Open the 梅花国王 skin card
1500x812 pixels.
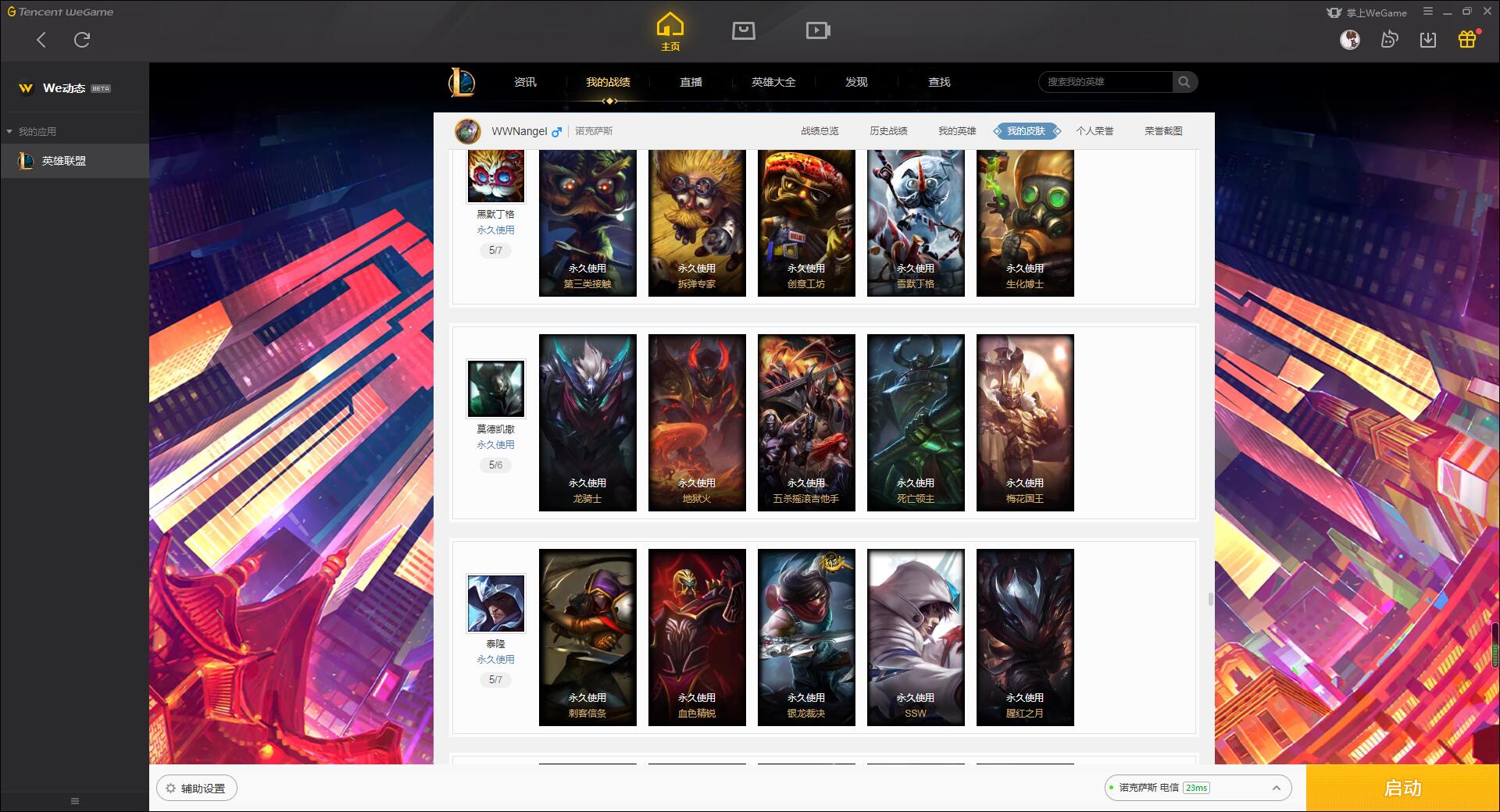[1025, 422]
